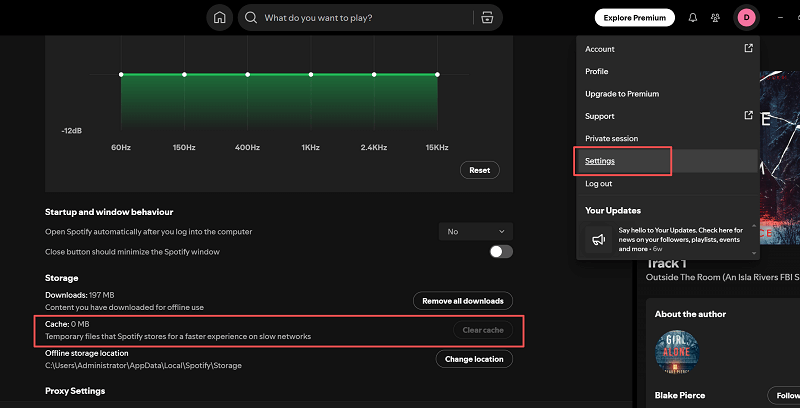Click the '-12dB' equalizer label
The width and height of the screenshot is (800, 408).
point(71,131)
